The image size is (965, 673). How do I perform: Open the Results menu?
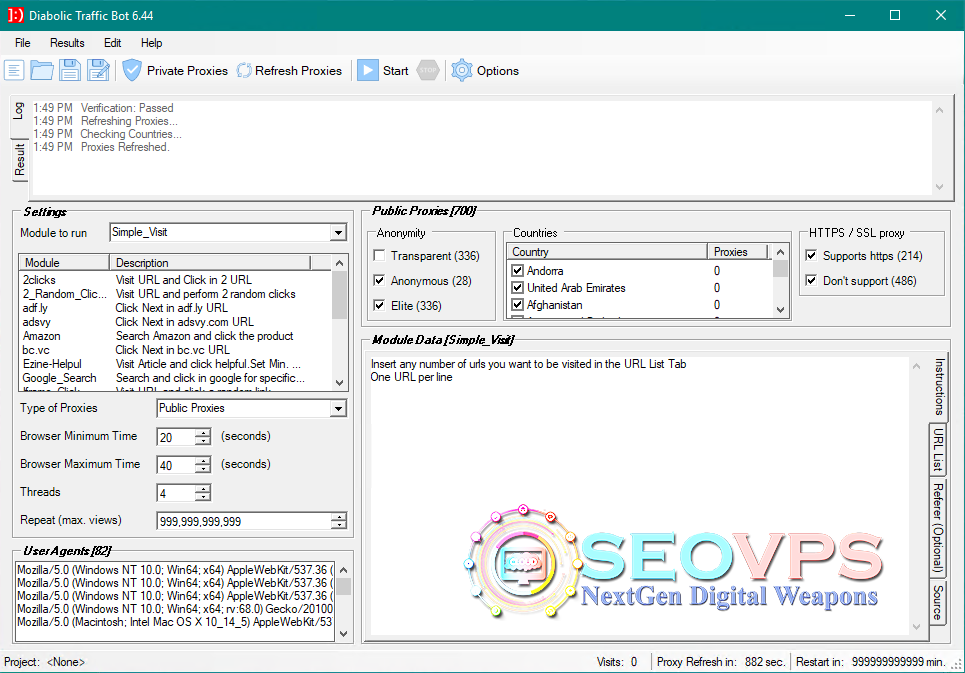point(67,43)
